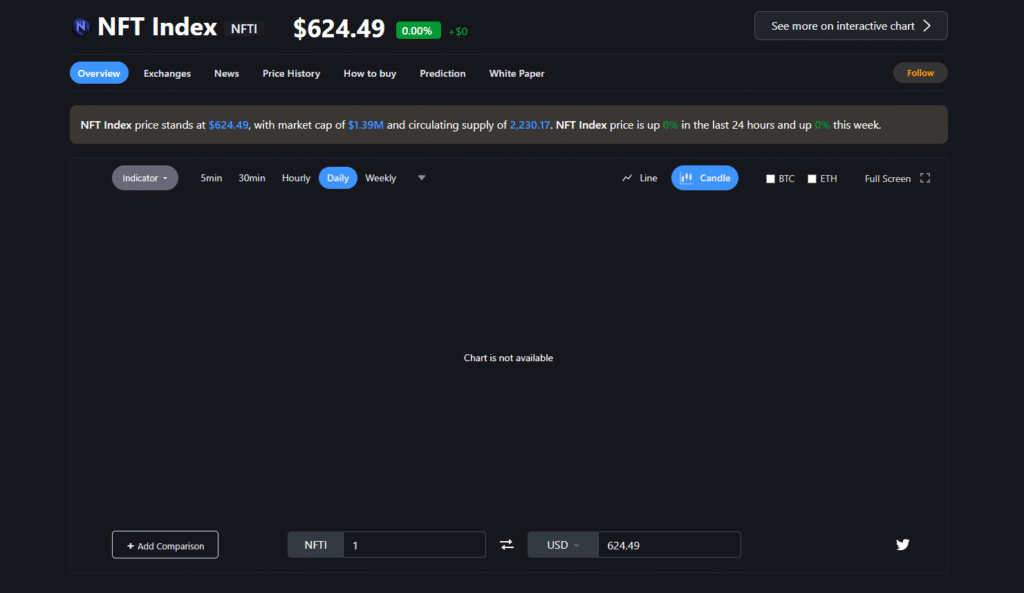Go to the Prediction tab
Viewport: 1024px width, 593px height.
coord(442,73)
